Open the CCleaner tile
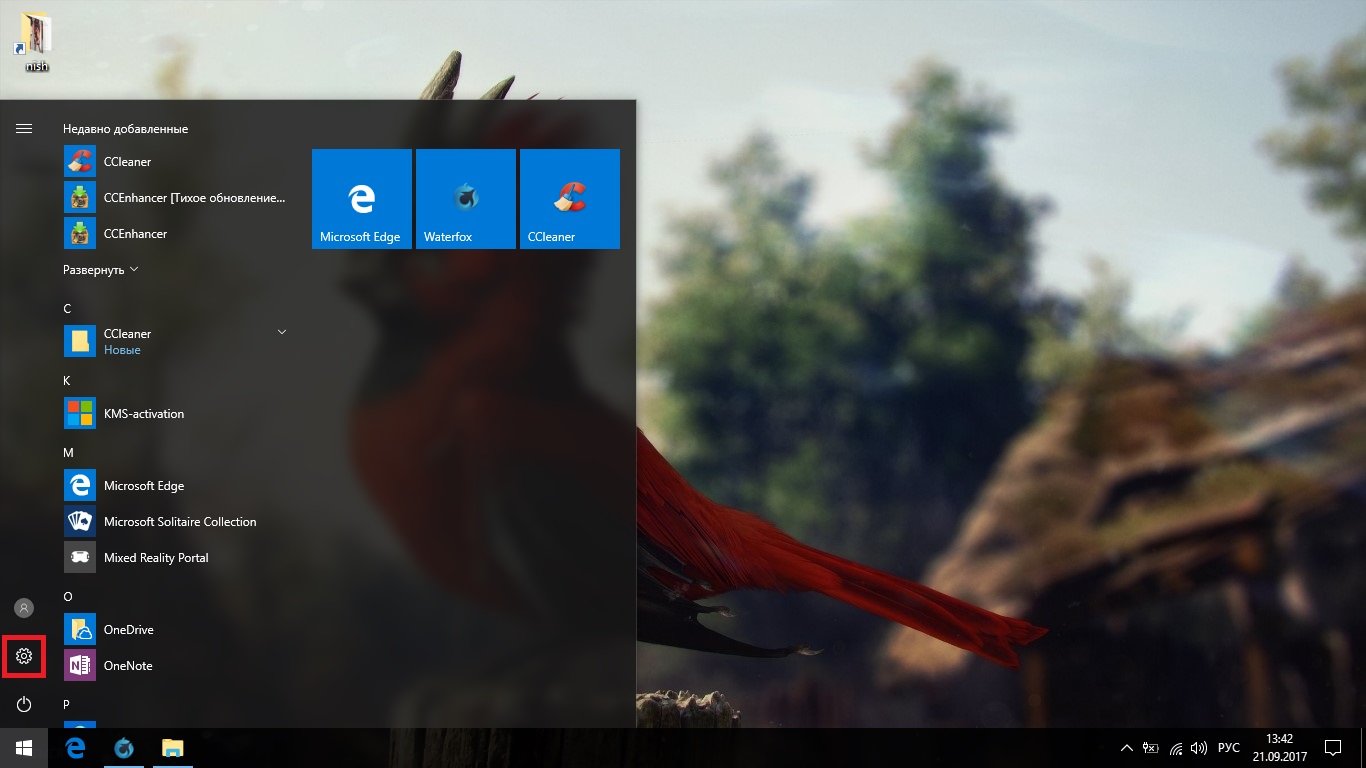This screenshot has height=768, width=1366. [x=570, y=199]
